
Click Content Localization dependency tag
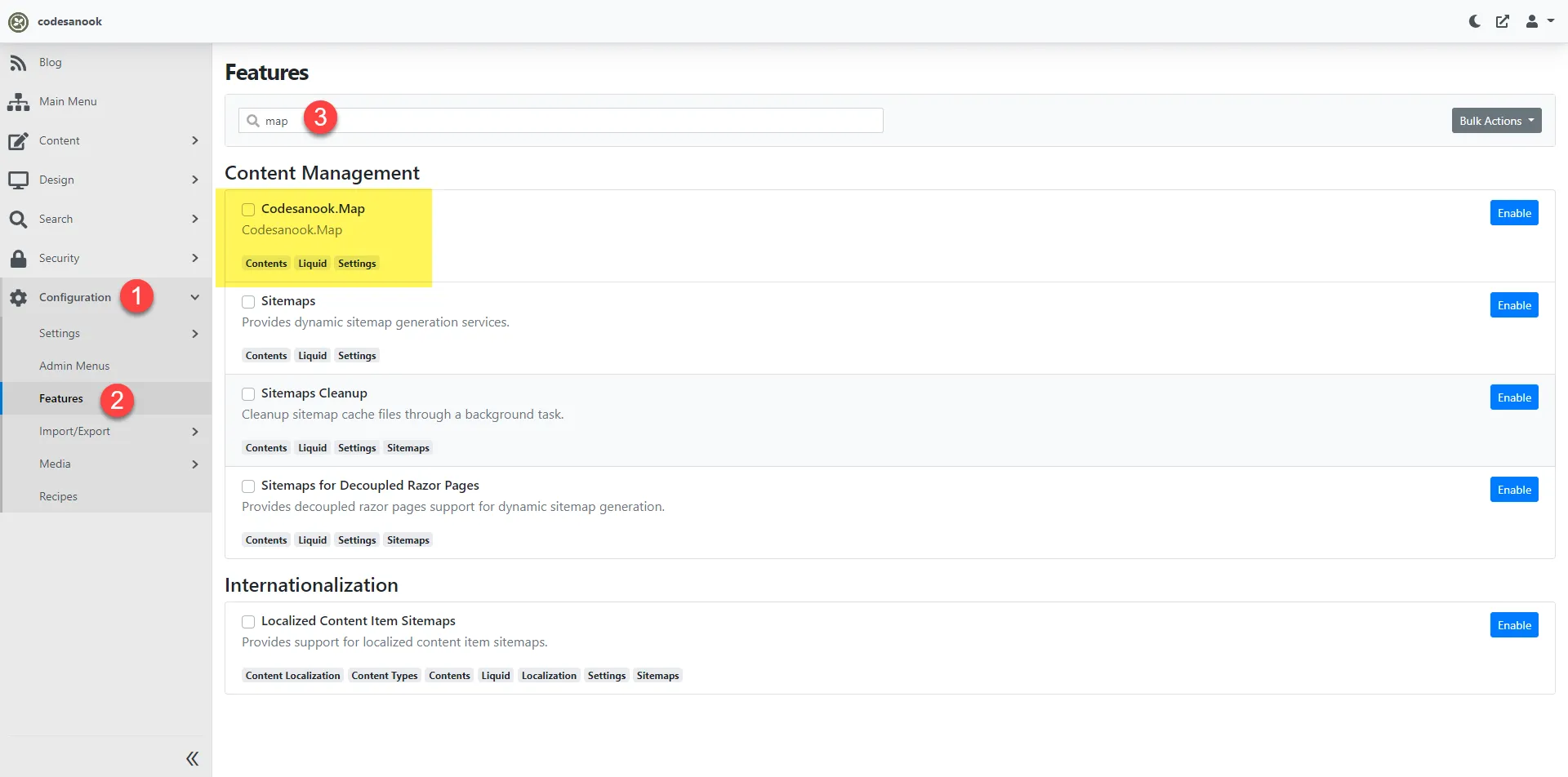pyautogui.click(x=292, y=676)
